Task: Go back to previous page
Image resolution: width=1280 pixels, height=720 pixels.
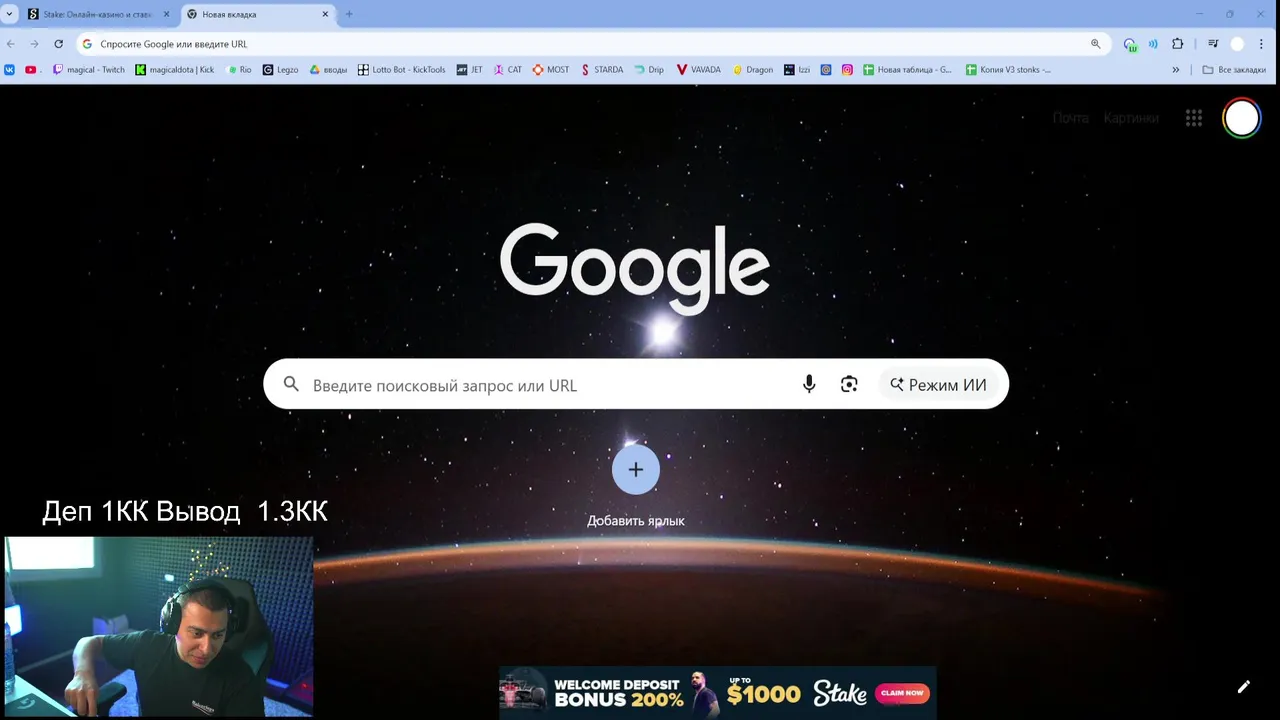Action: coord(11,44)
